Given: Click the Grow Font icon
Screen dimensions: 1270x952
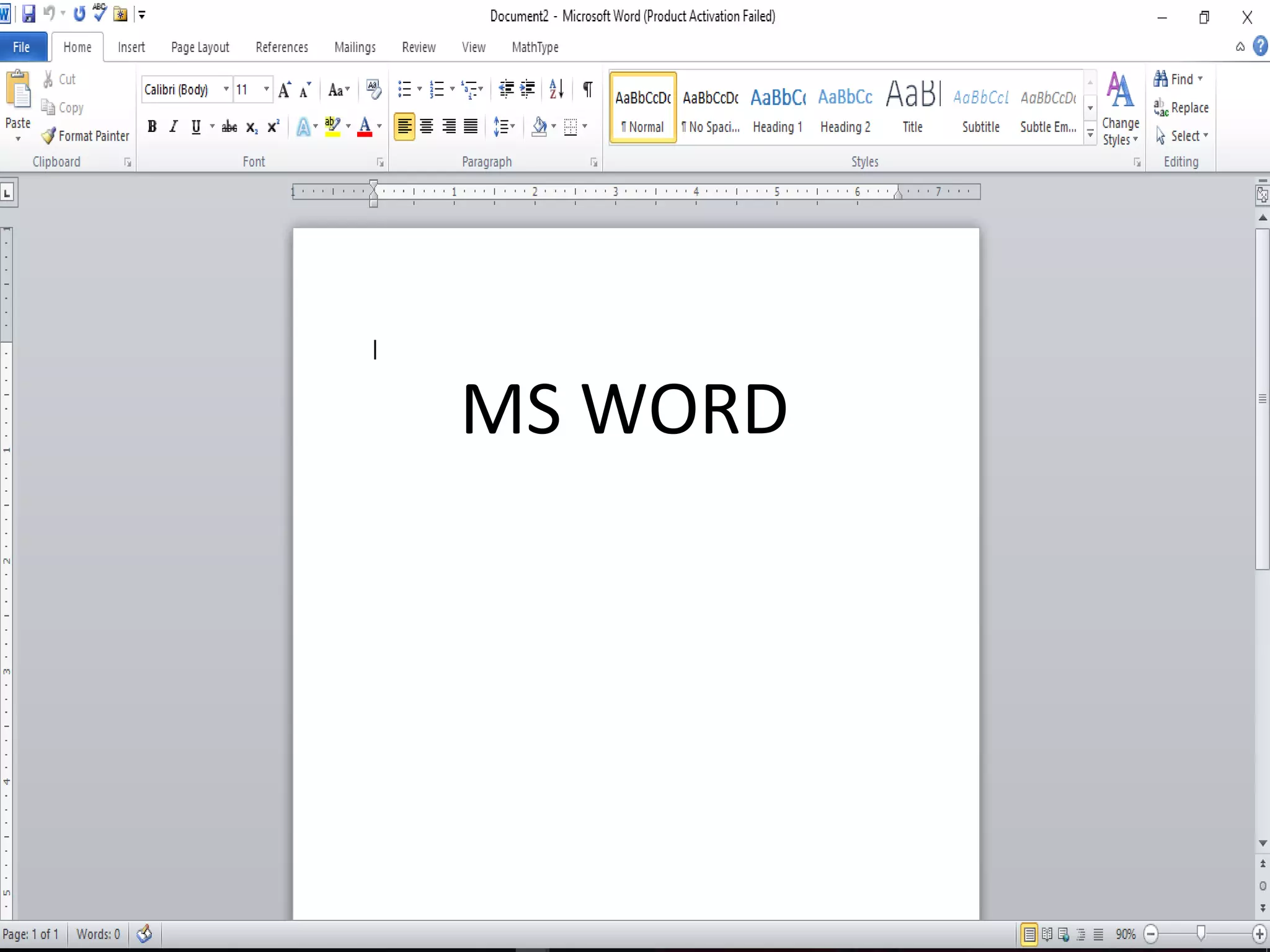Looking at the screenshot, I should tap(285, 90).
